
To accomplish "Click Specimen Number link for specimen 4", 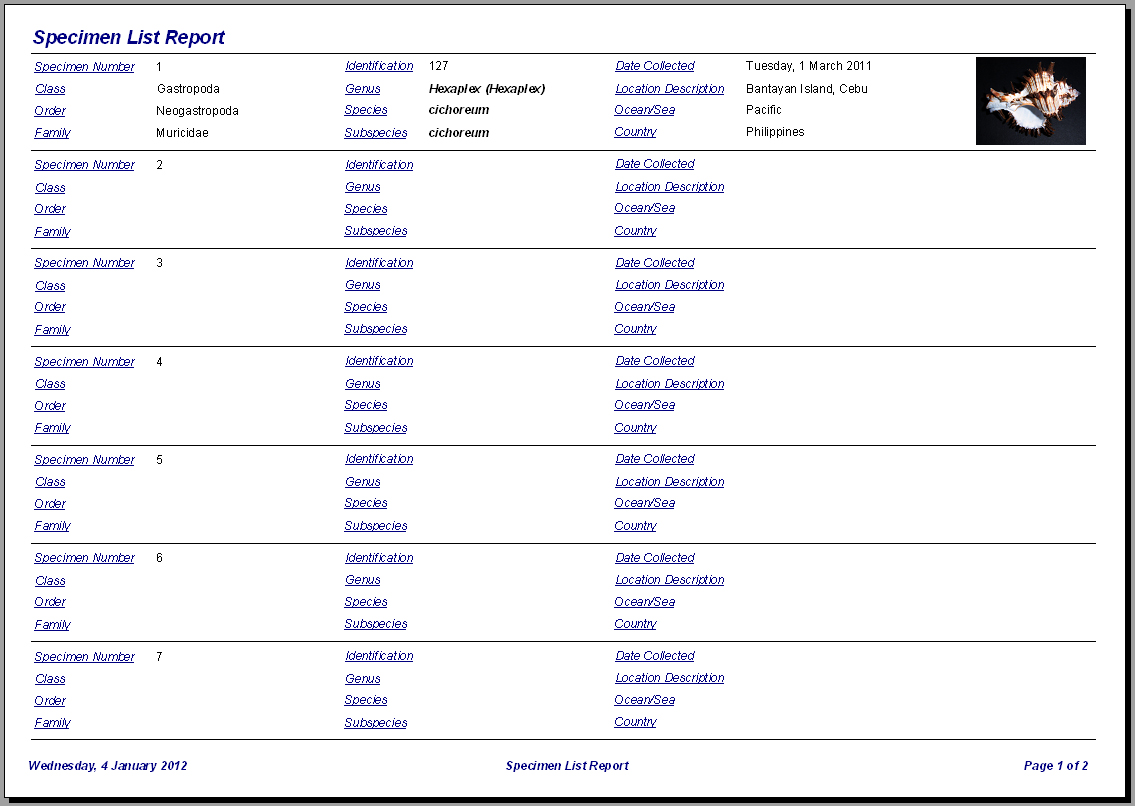I will (84, 361).
